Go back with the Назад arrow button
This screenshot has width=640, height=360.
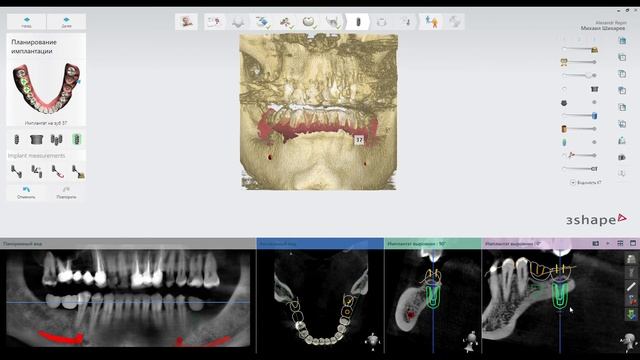27,22
